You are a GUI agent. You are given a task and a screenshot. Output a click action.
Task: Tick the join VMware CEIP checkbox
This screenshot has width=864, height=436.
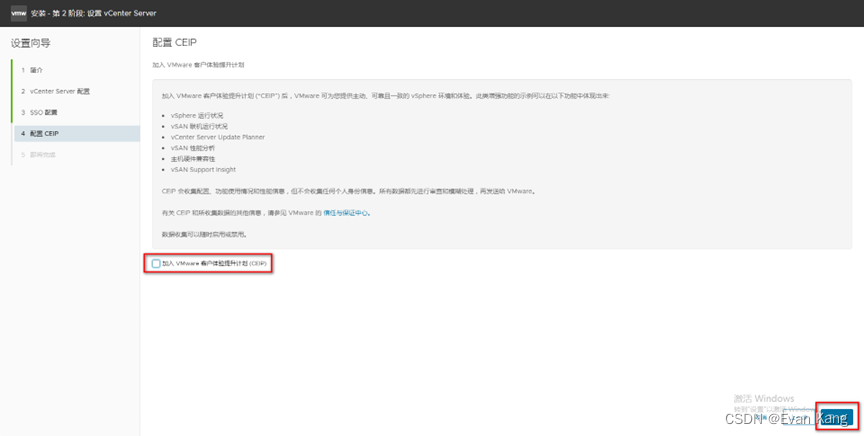pyautogui.click(x=156, y=263)
